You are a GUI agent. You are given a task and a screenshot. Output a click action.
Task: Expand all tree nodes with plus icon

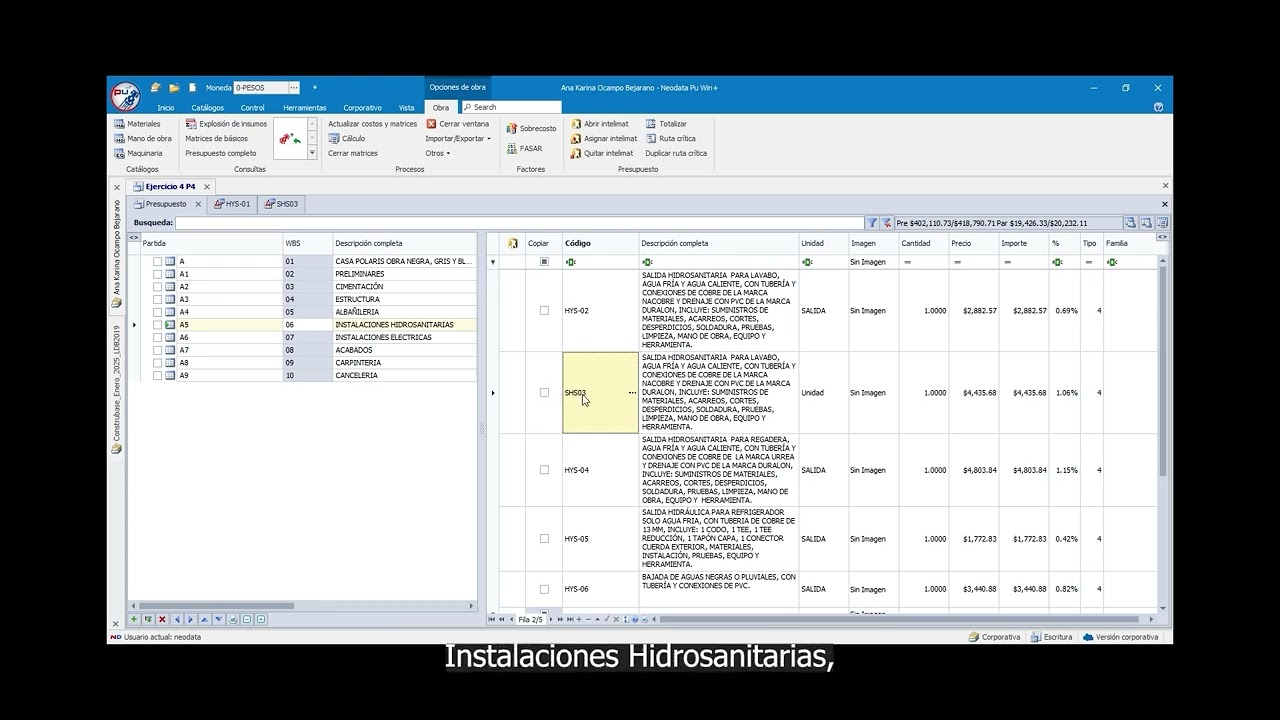(x=261, y=619)
